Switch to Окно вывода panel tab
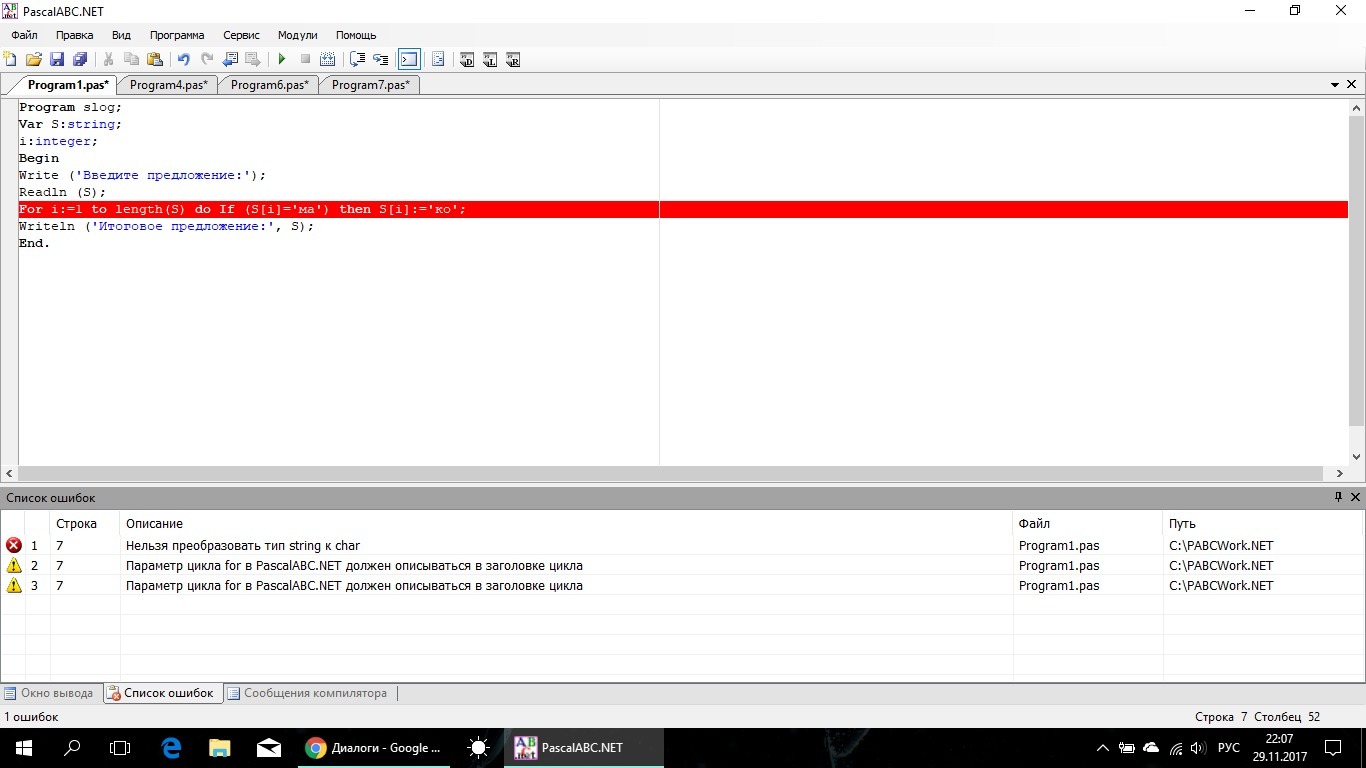The height and width of the screenshot is (768, 1366). (x=50, y=693)
